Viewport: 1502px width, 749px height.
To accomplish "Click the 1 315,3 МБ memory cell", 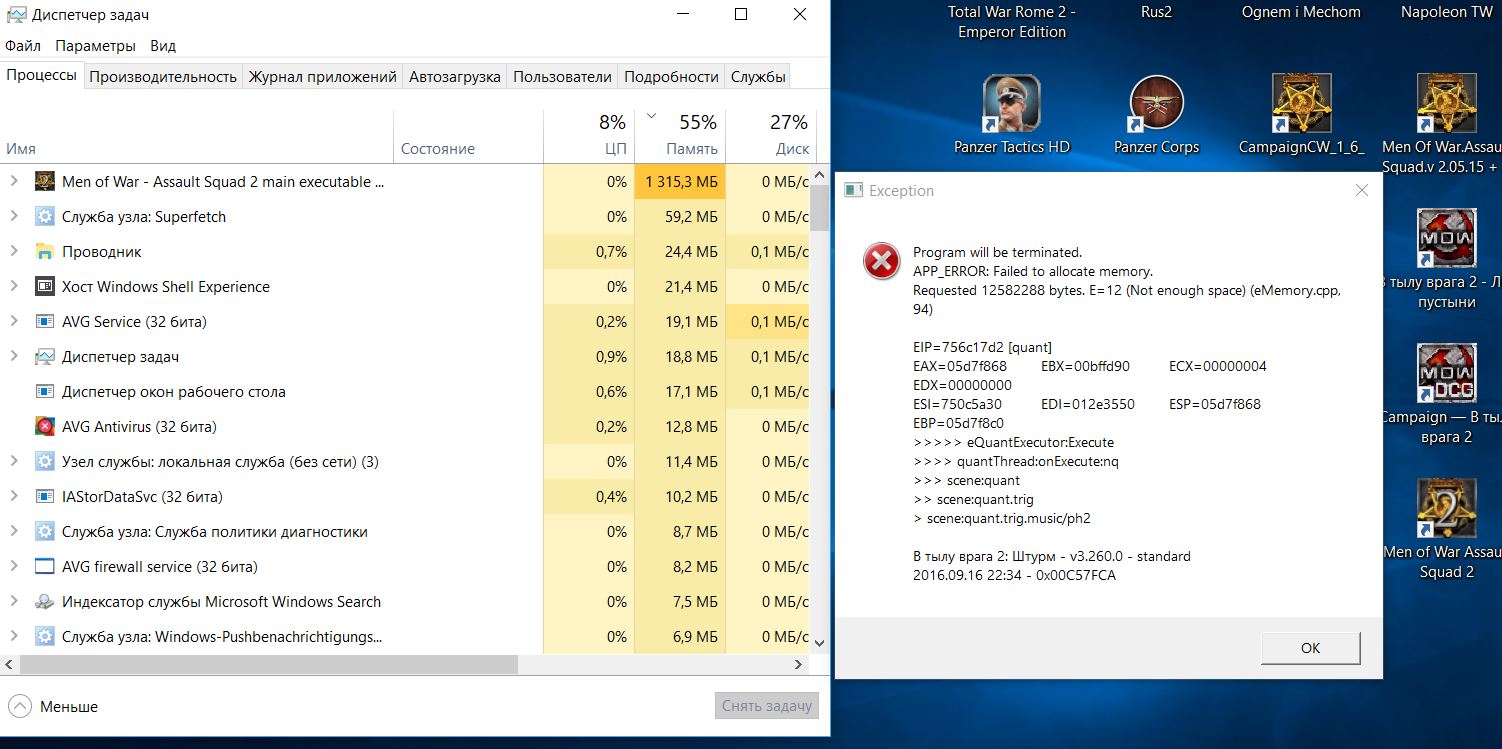I will (680, 181).
